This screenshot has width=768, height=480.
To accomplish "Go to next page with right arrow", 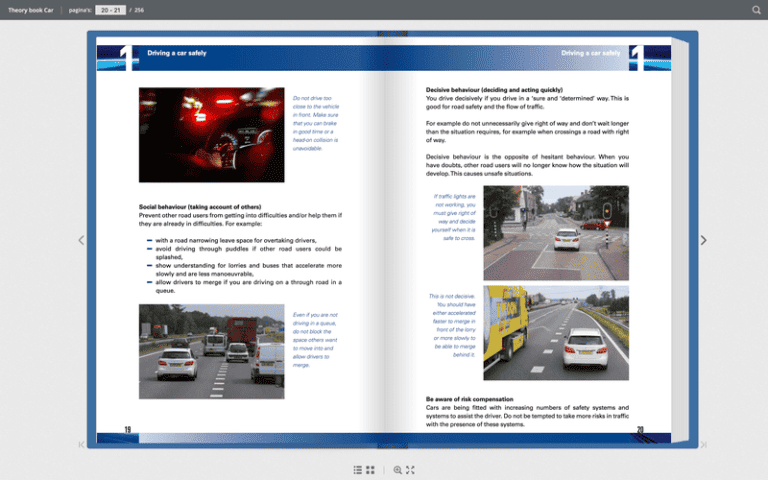I will (703, 241).
